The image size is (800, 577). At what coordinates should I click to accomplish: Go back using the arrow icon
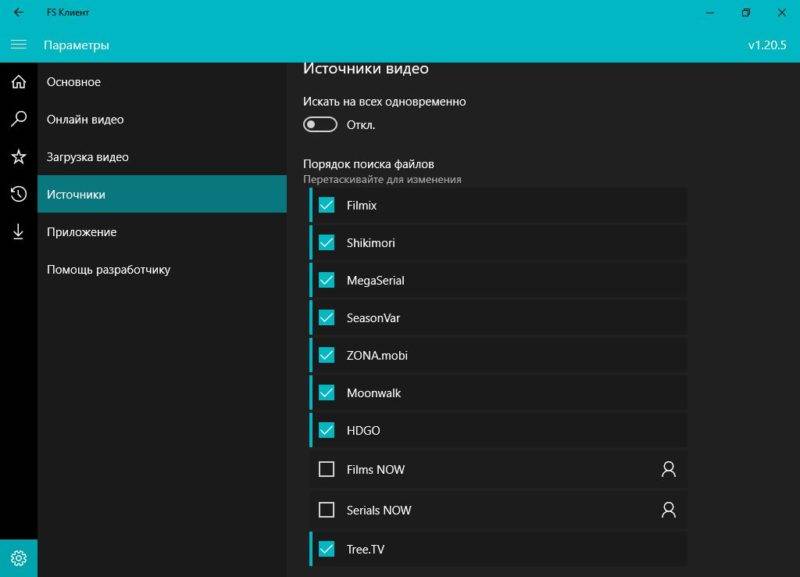(x=18, y=12)
